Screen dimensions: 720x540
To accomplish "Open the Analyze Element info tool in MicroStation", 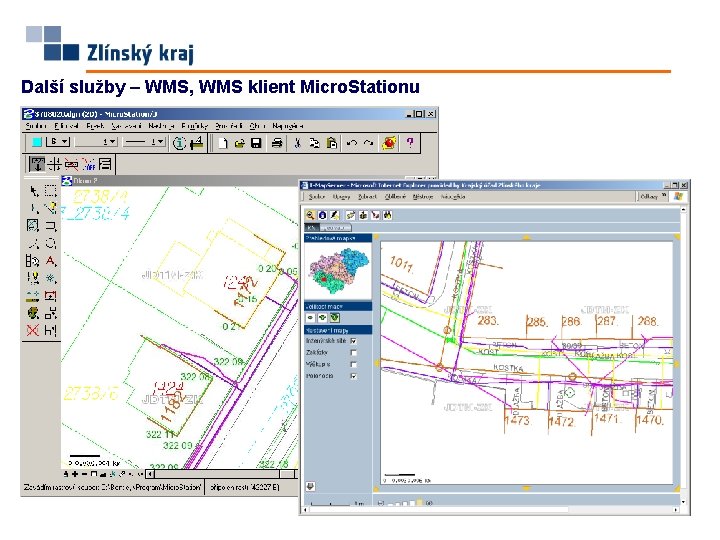I will pos(179,143).
